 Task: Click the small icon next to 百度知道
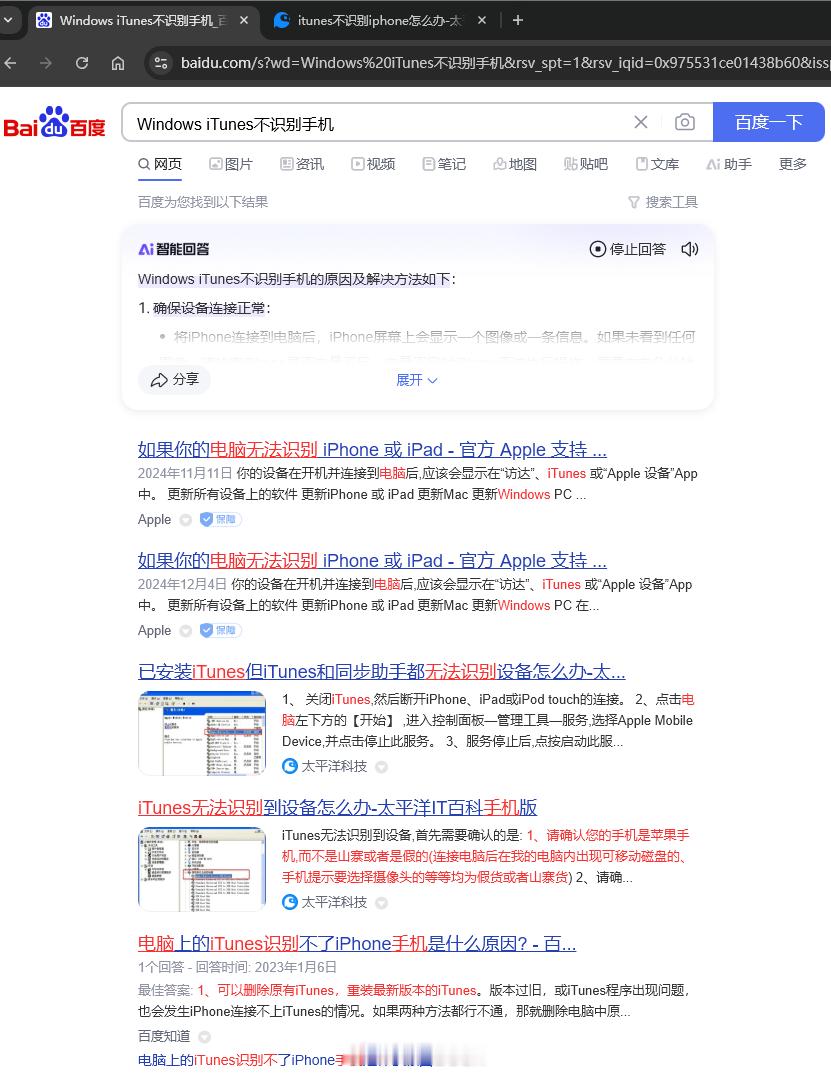[204, 1037]
